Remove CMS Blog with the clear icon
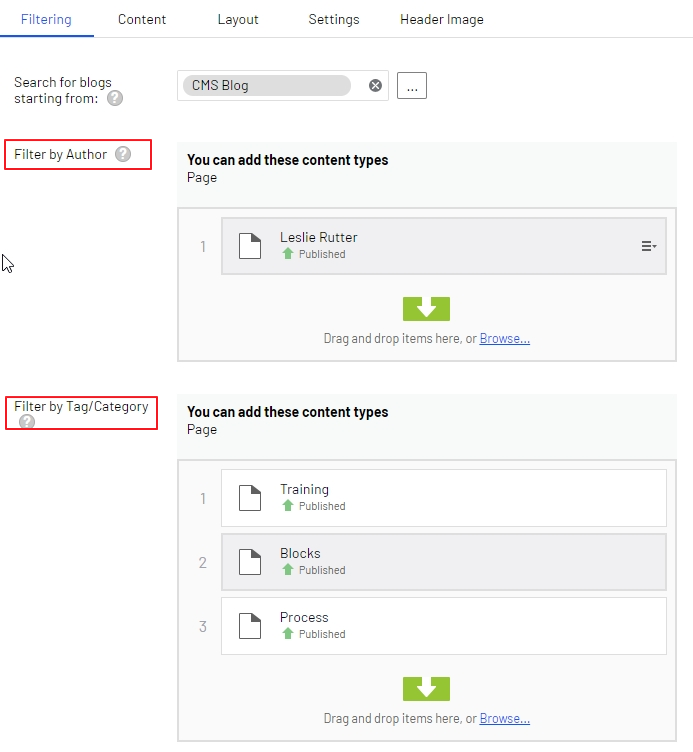 (375, 86)
